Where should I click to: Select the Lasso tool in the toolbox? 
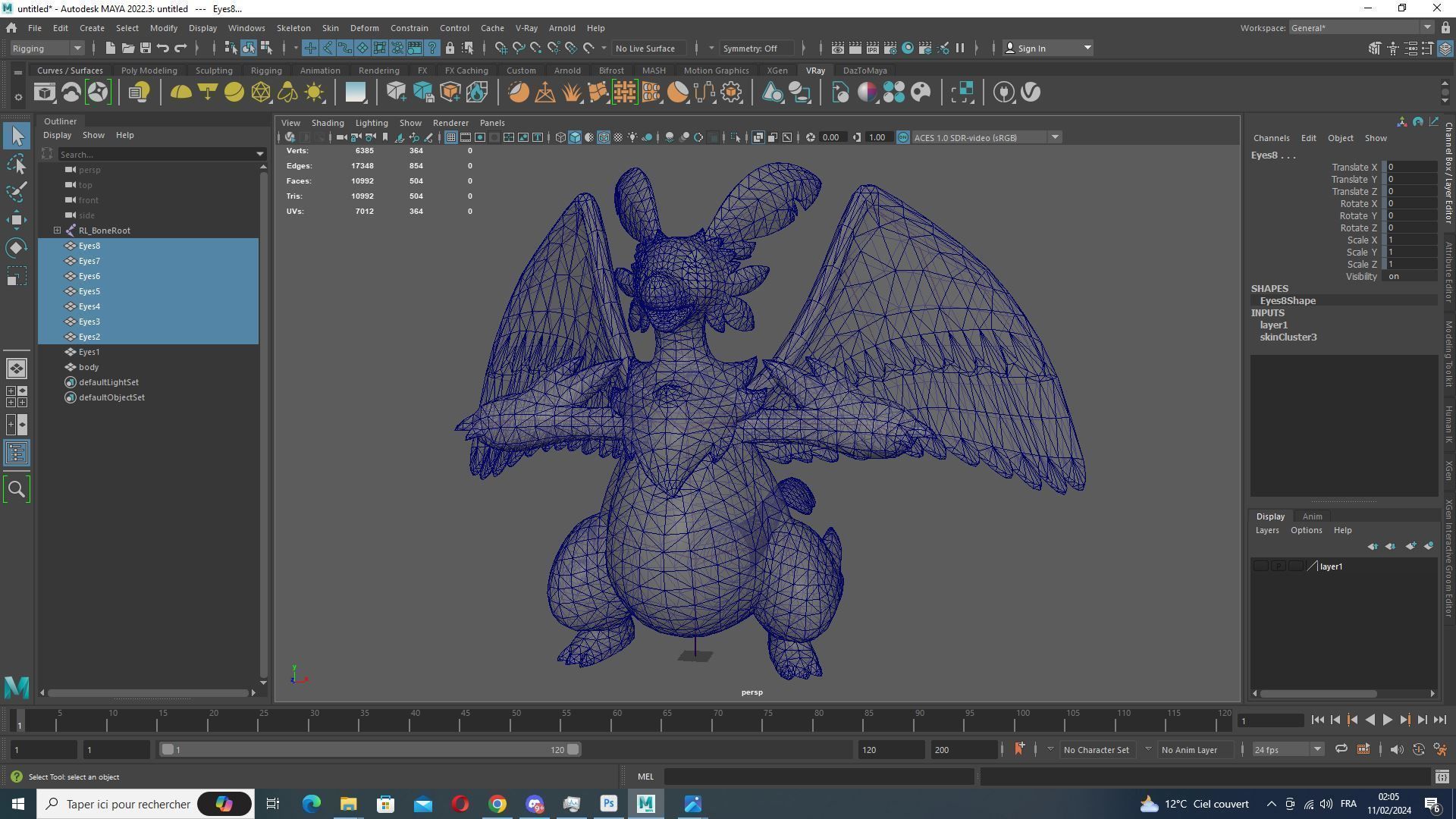pos(17,164)
